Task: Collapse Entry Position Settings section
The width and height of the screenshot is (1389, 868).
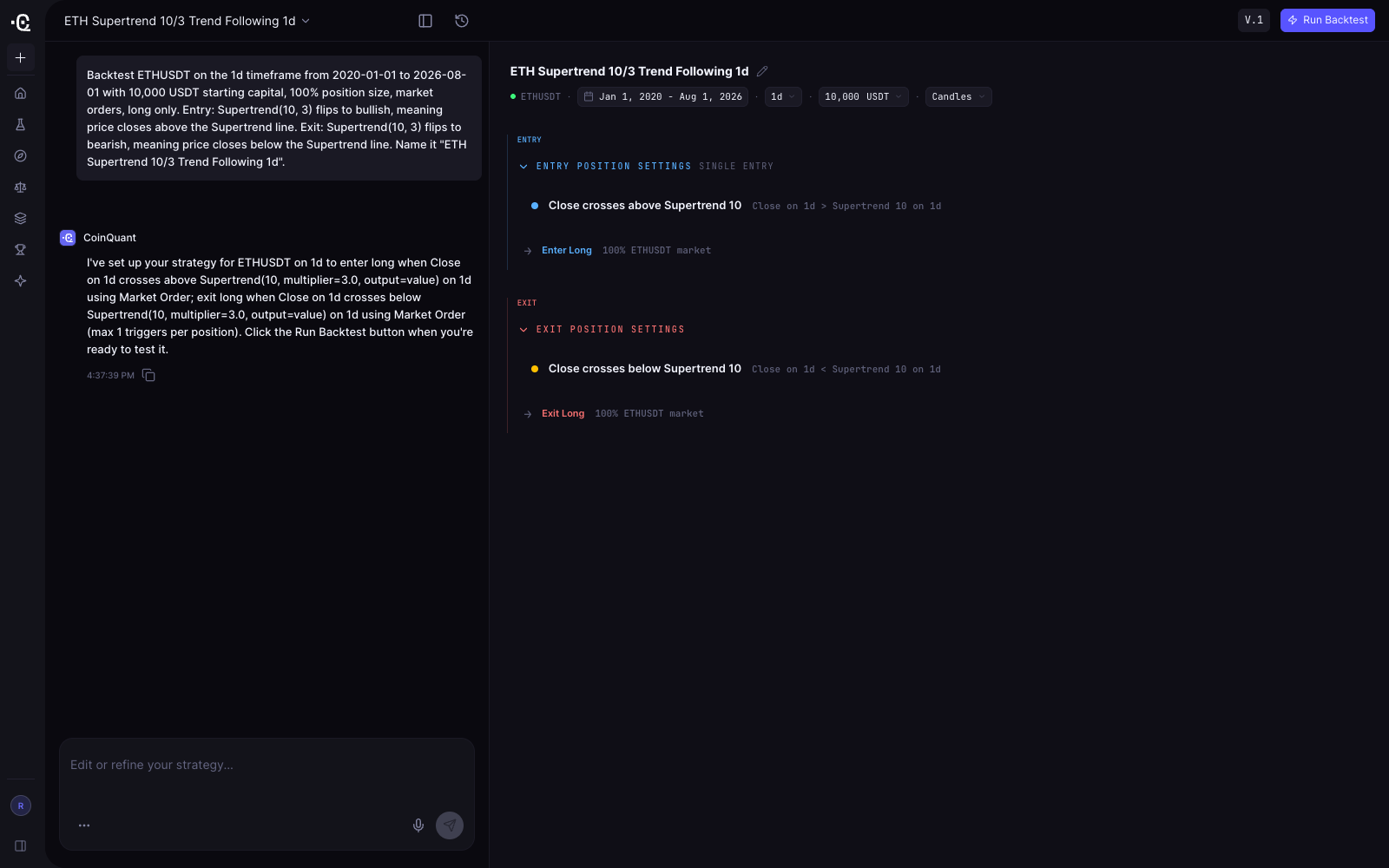Action: coord(523,166)
